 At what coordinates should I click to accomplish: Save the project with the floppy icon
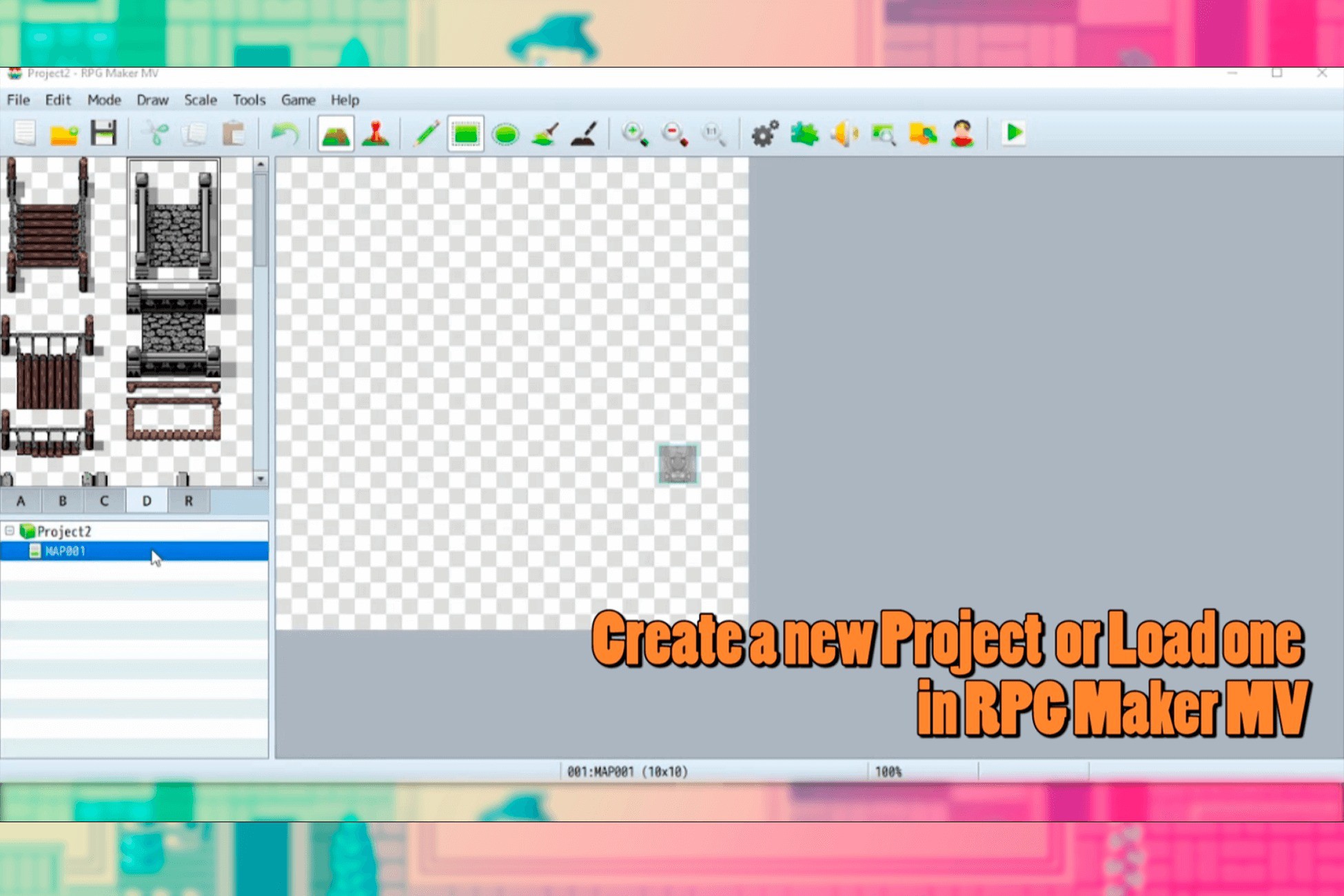pyautogui.click(x=103, y=133)
